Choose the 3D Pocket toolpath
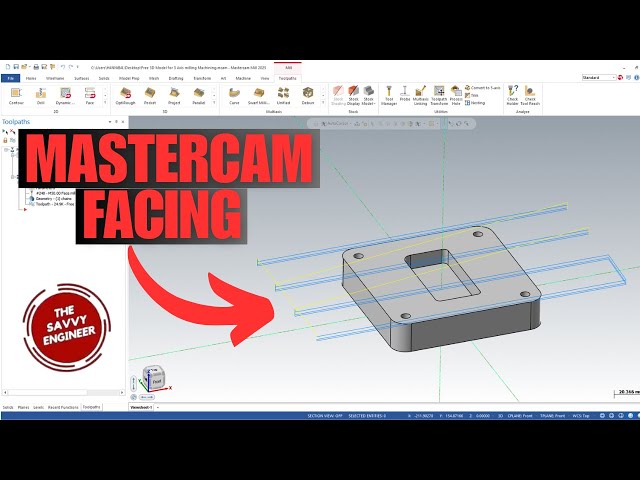The width and height of the screenshot is (640, 480). (150, 96)
